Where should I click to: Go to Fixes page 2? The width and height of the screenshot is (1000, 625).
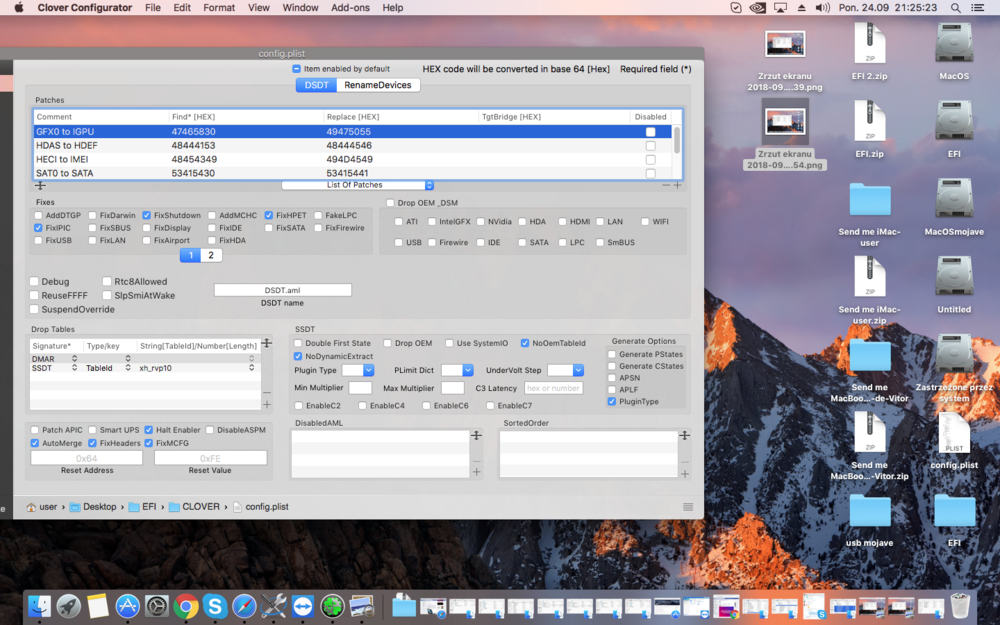coord(211,255)
